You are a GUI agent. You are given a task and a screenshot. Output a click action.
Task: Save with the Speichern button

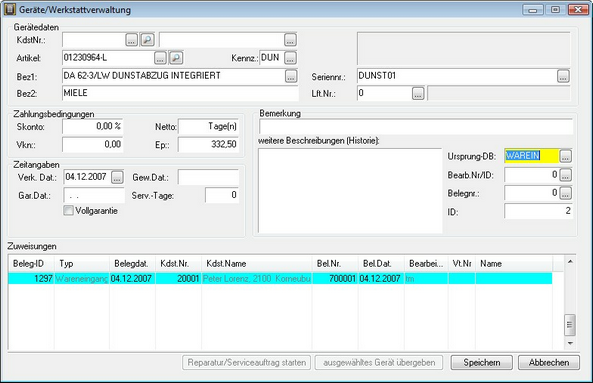pos(481,363)
